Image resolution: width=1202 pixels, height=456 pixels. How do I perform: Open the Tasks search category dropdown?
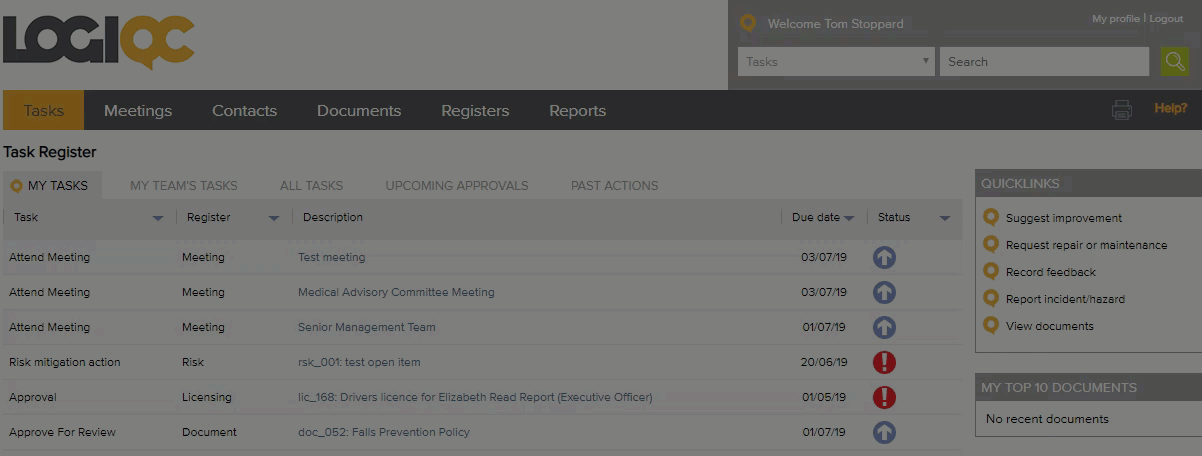835,62
